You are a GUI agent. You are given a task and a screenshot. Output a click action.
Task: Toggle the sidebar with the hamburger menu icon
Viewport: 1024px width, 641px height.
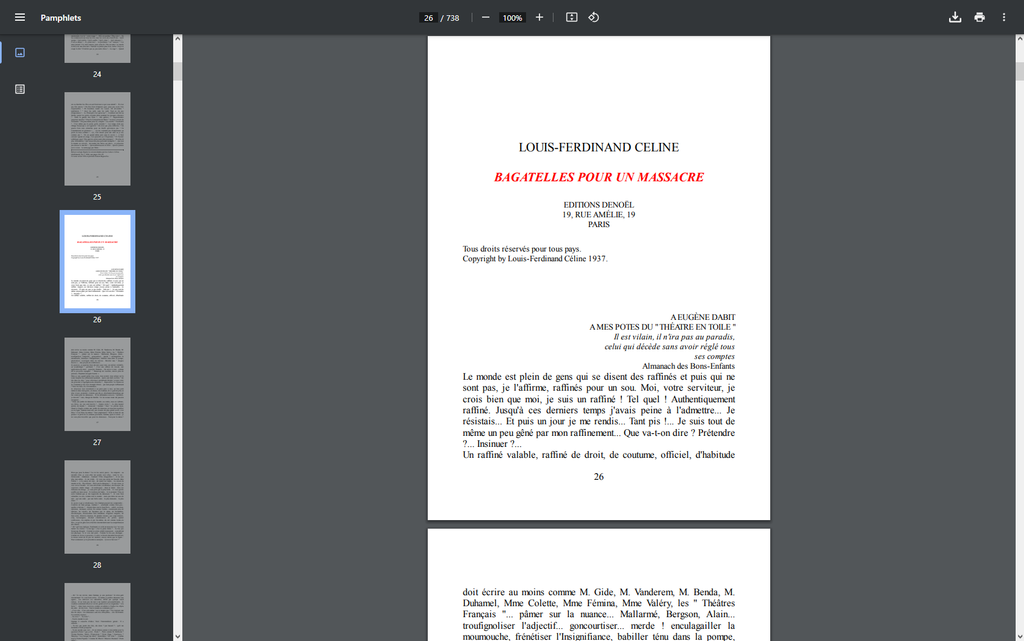20,18
